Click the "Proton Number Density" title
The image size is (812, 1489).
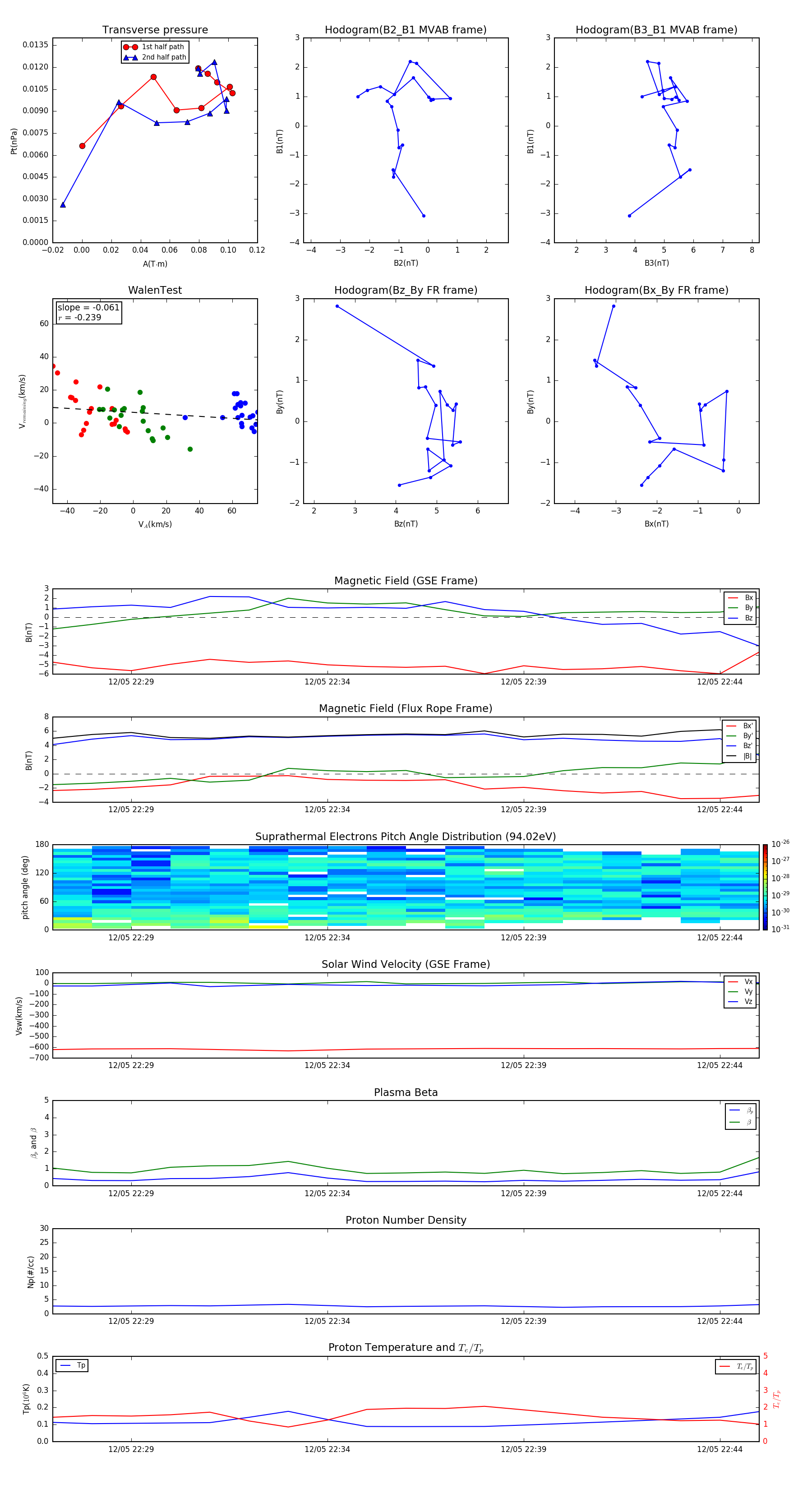pos(406,1220)
